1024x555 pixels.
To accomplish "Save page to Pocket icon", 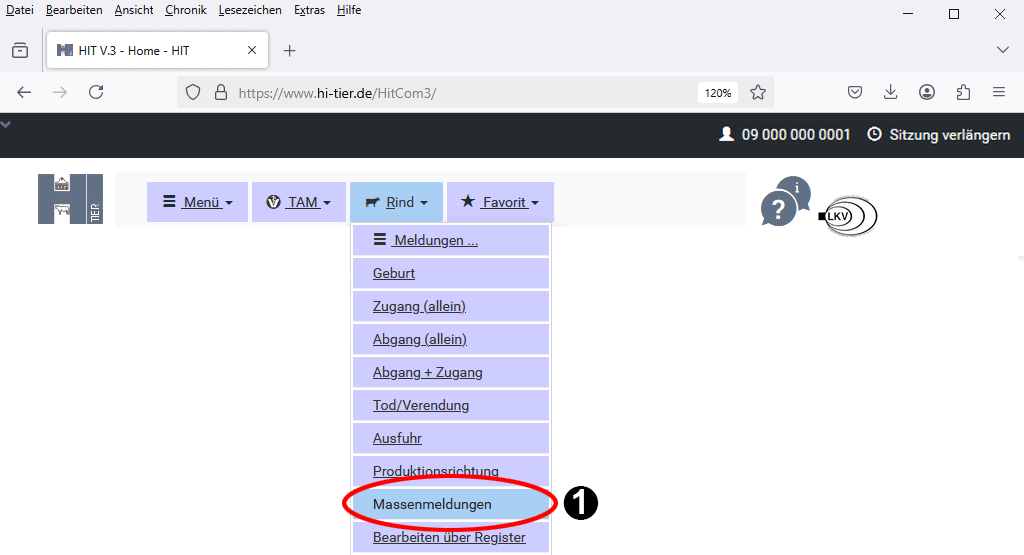I will point(855,92).
